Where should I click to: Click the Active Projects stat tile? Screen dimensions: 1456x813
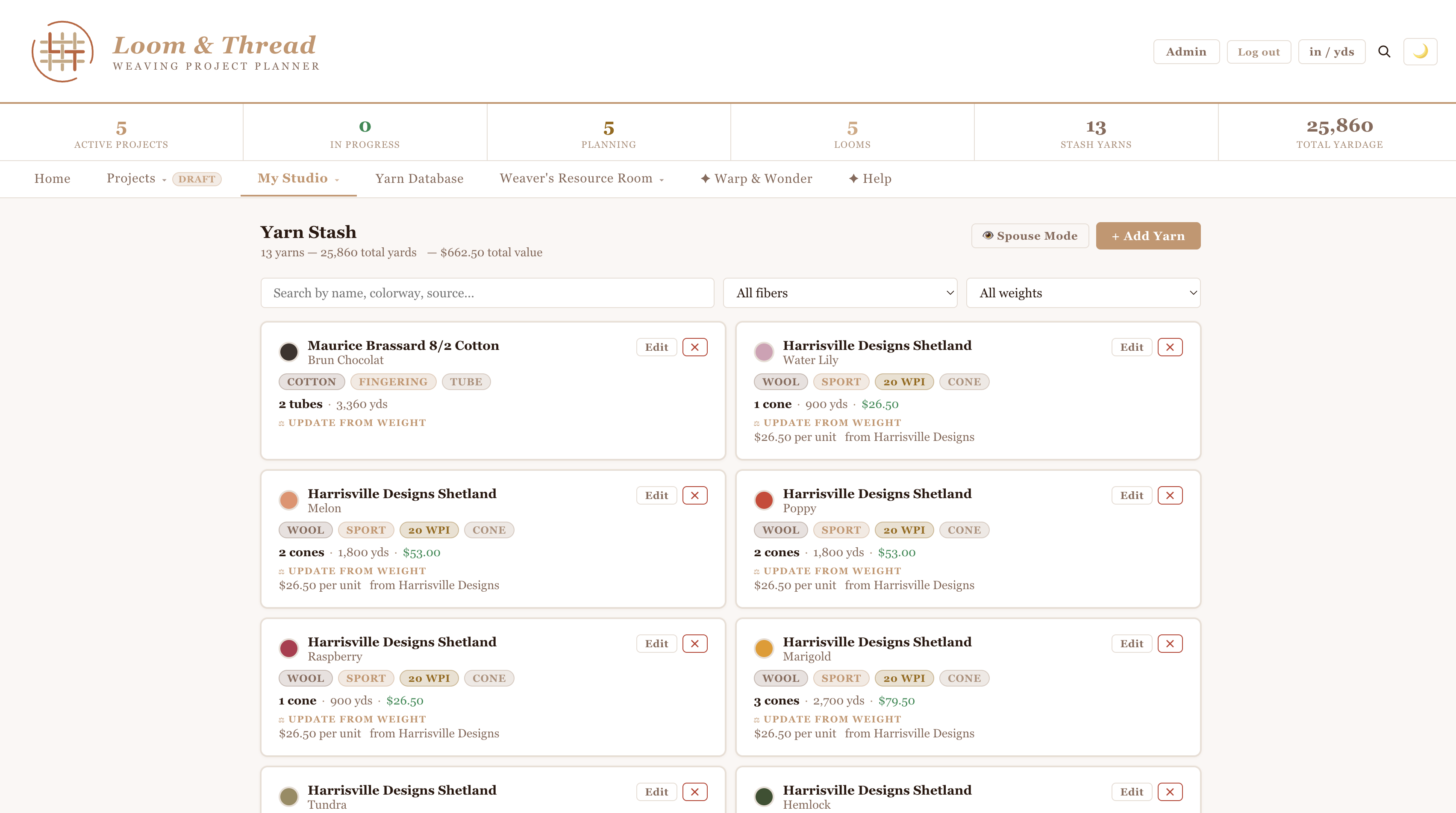click(121, 133)
